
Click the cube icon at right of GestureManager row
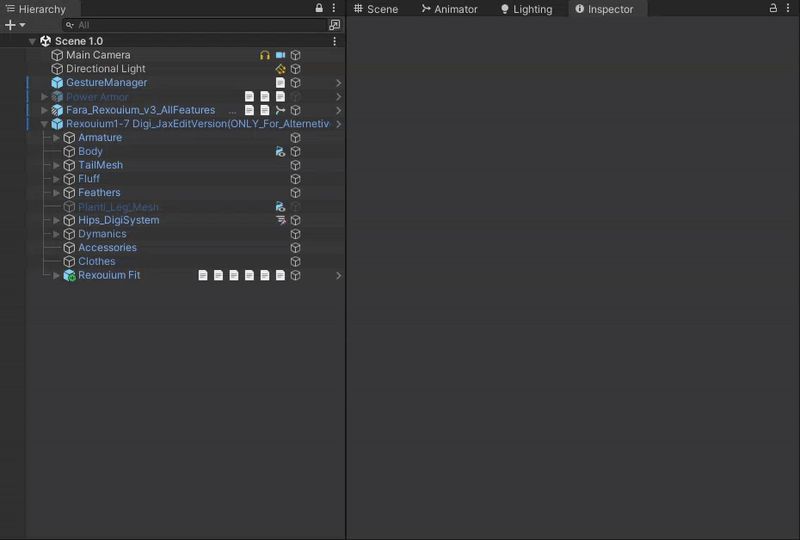pos(295,83)
